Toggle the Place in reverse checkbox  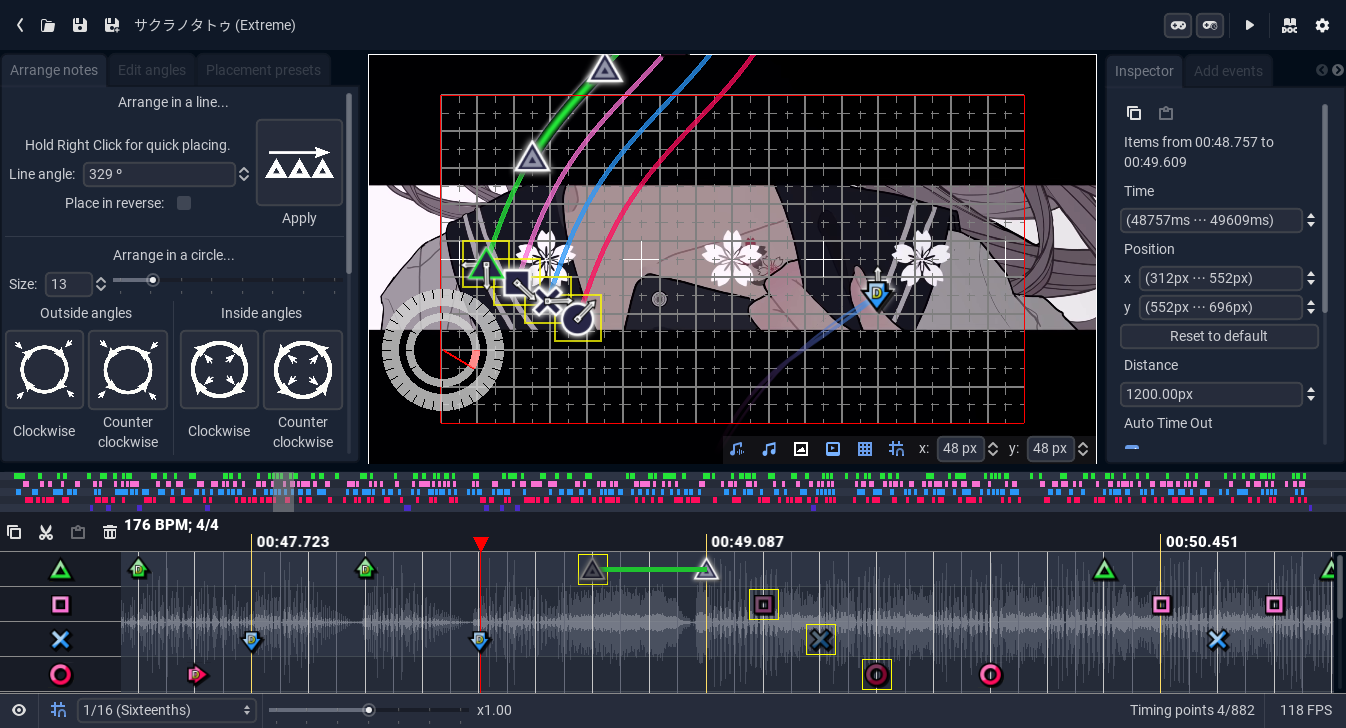click(184, 203)
